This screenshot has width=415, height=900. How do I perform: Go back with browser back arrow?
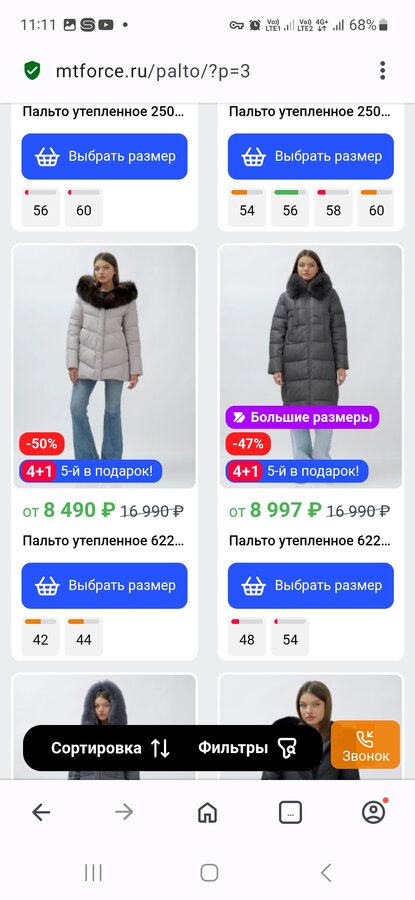pyautogui.click(x=41, y=812)
